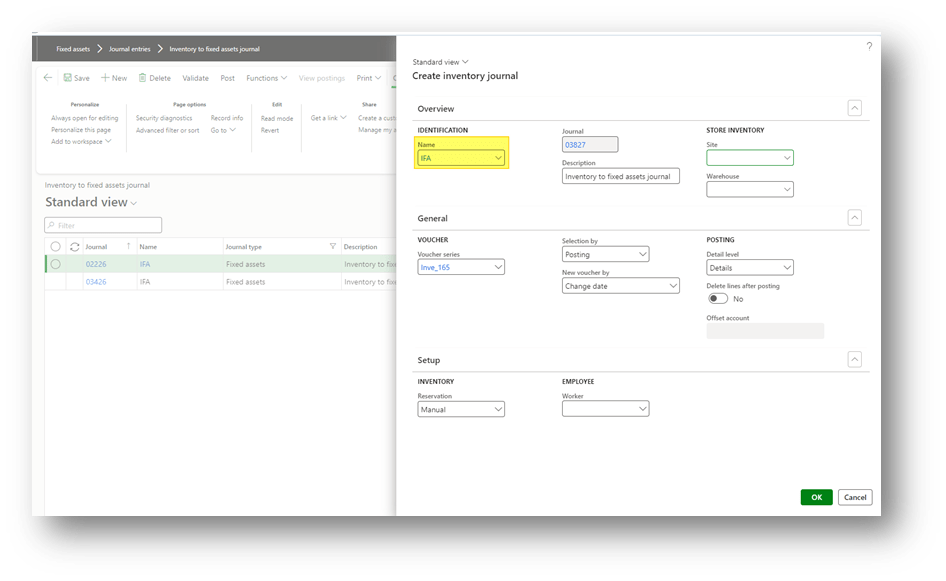This screenshot has width=946, height=581.
Task: Click the Journal column sort arrow
Action: [x=128, y=247]
